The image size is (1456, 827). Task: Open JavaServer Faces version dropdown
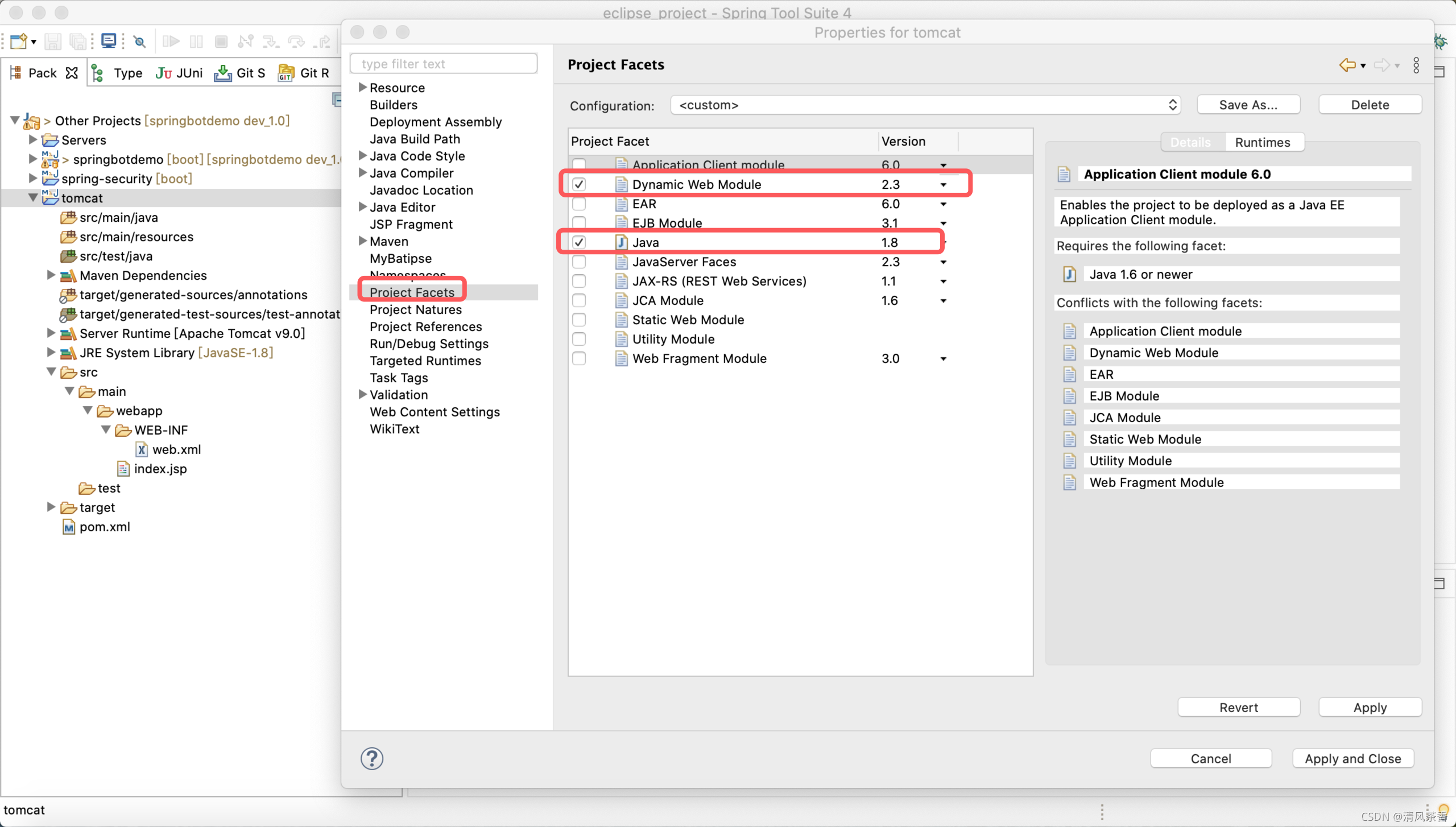pos(944,262)
